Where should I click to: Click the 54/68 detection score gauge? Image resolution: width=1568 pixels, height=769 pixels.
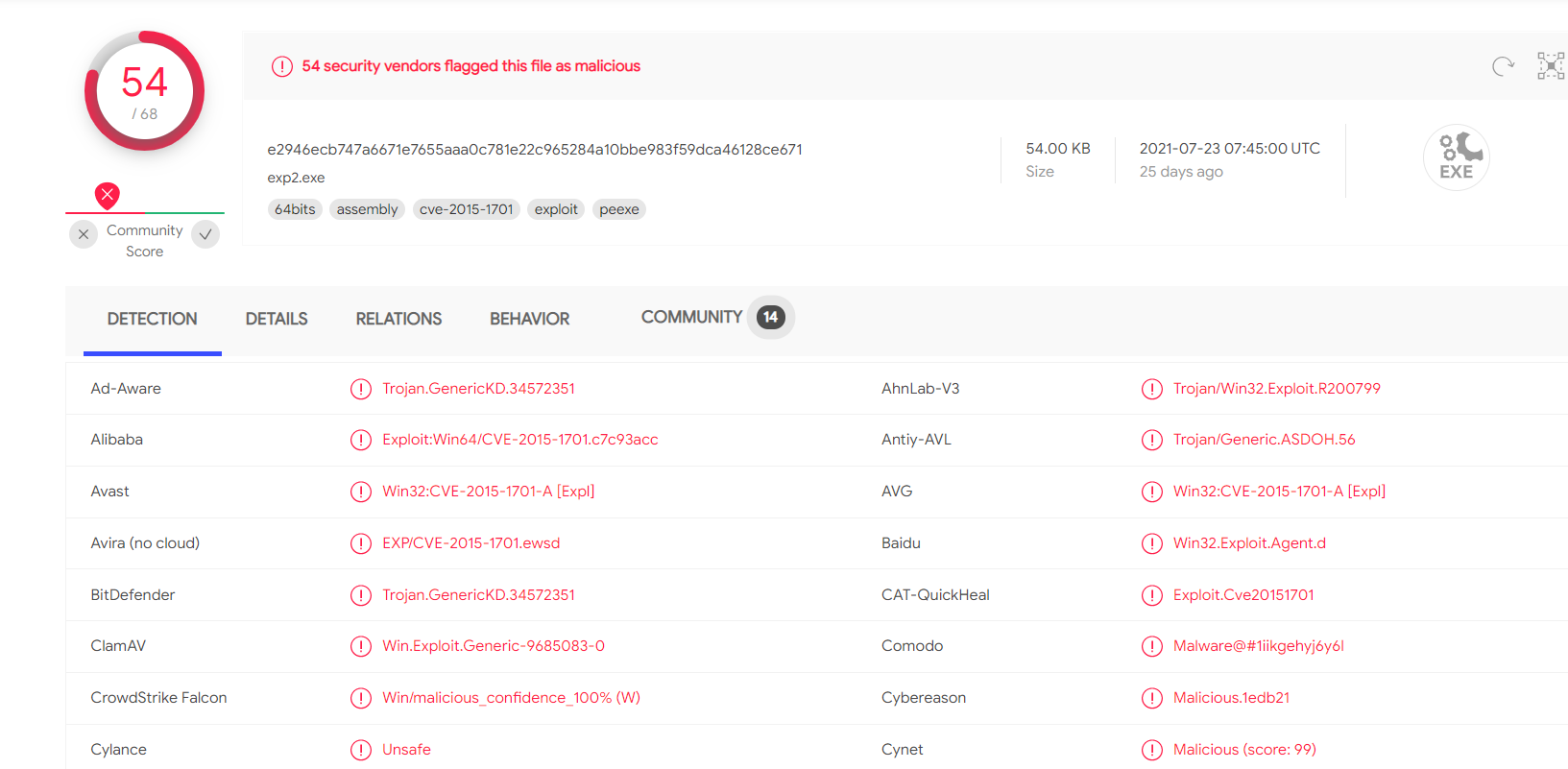click(145, 91)
